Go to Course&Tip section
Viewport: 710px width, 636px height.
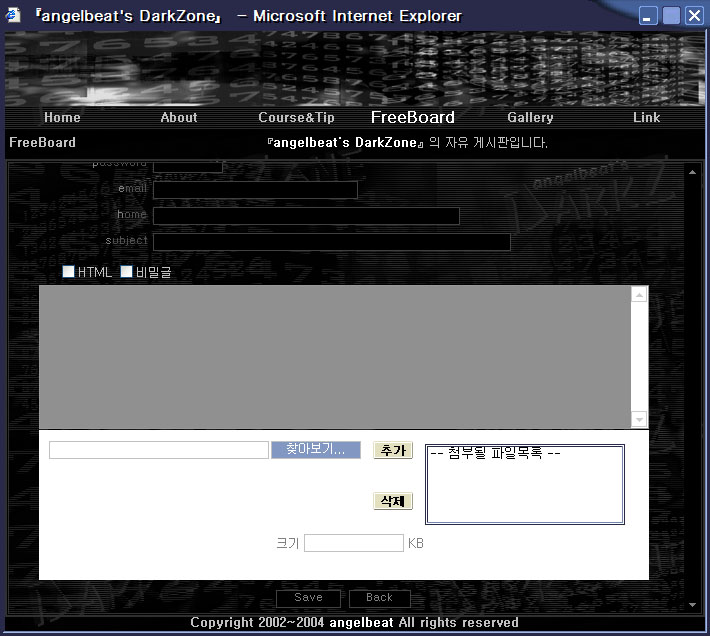click(x=296, y=117)
